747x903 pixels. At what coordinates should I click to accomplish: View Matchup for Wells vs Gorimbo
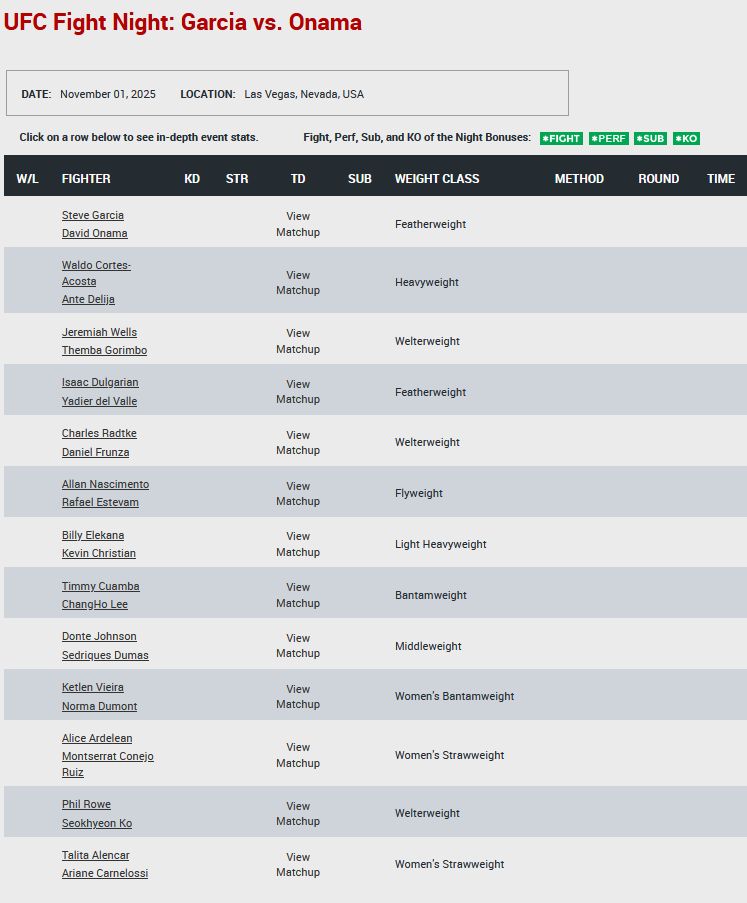point(298,341)
